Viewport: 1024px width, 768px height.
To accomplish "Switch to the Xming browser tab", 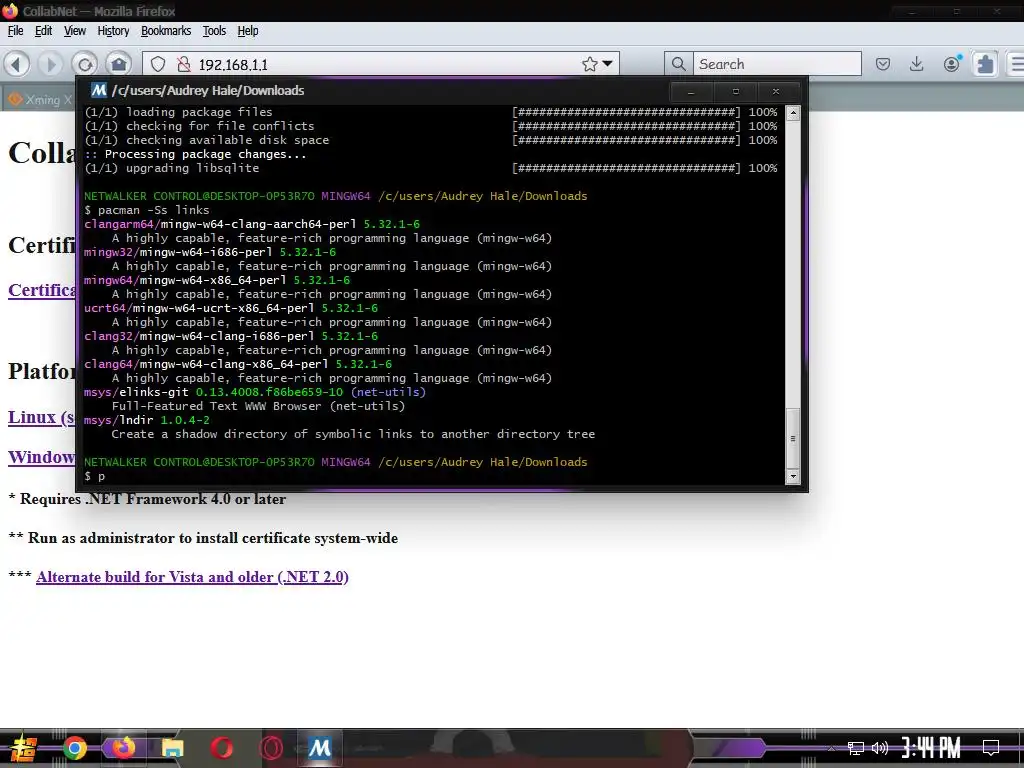I will click(39, 99).
